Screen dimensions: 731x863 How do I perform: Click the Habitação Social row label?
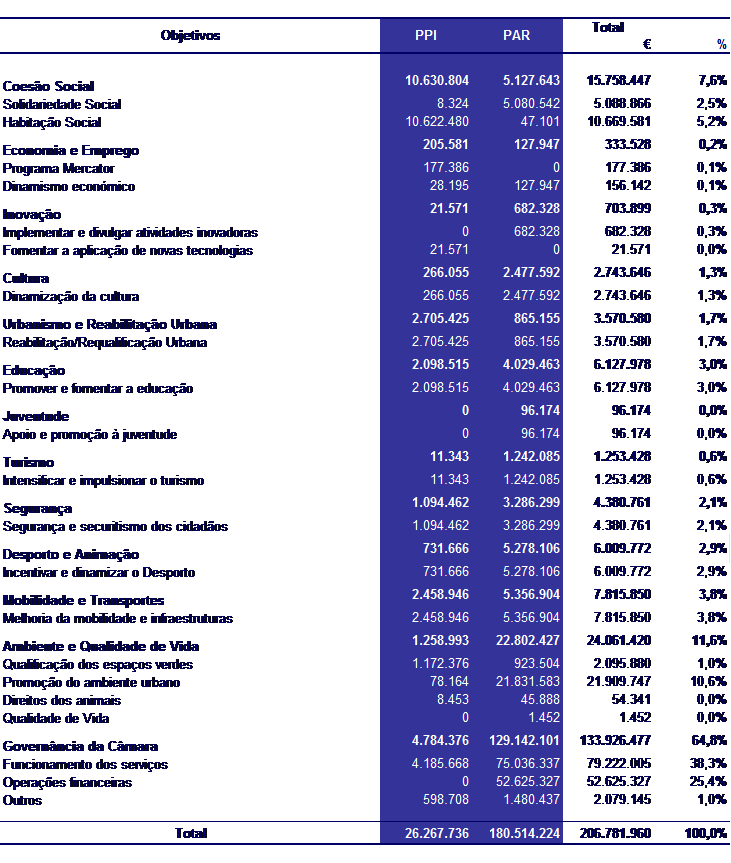point(52,122)
